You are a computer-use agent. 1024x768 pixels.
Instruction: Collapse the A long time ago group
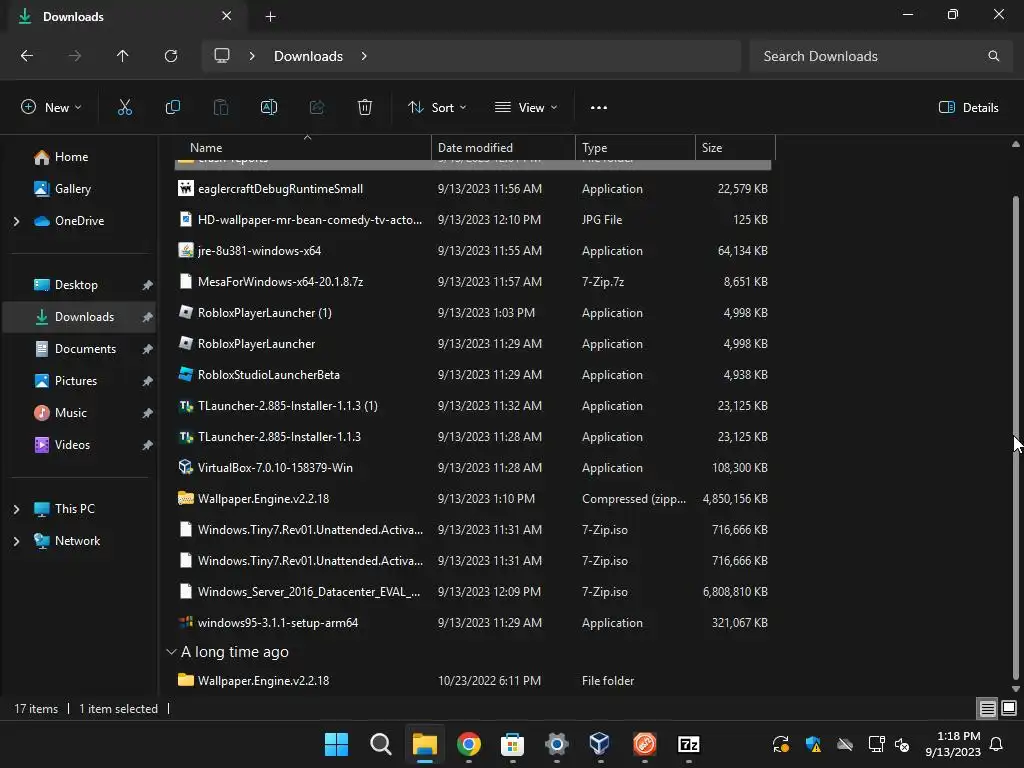click(x=171, y=652)
